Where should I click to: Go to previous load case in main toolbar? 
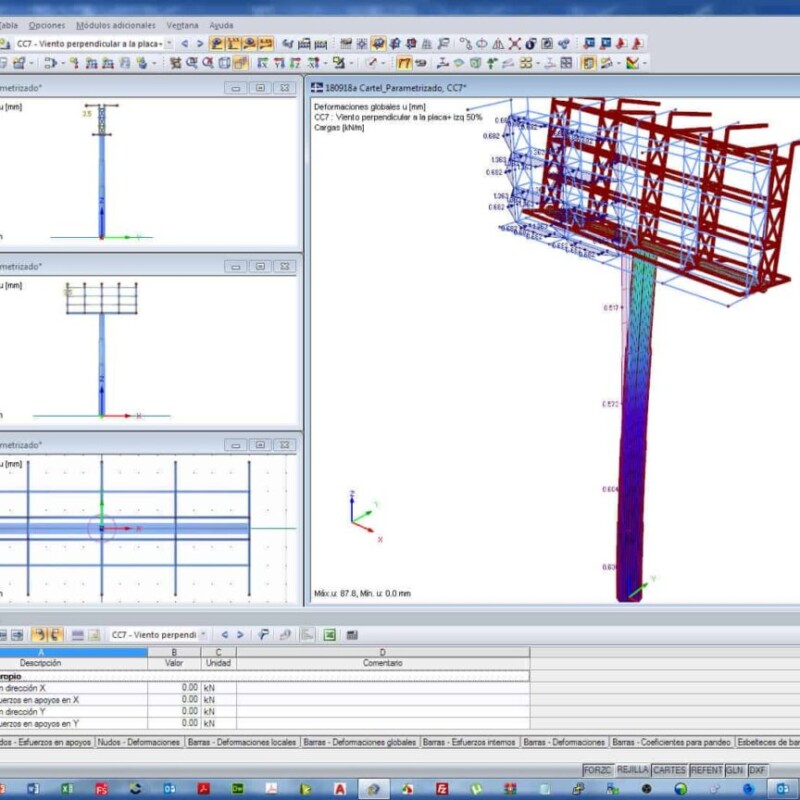coord(185,44)
